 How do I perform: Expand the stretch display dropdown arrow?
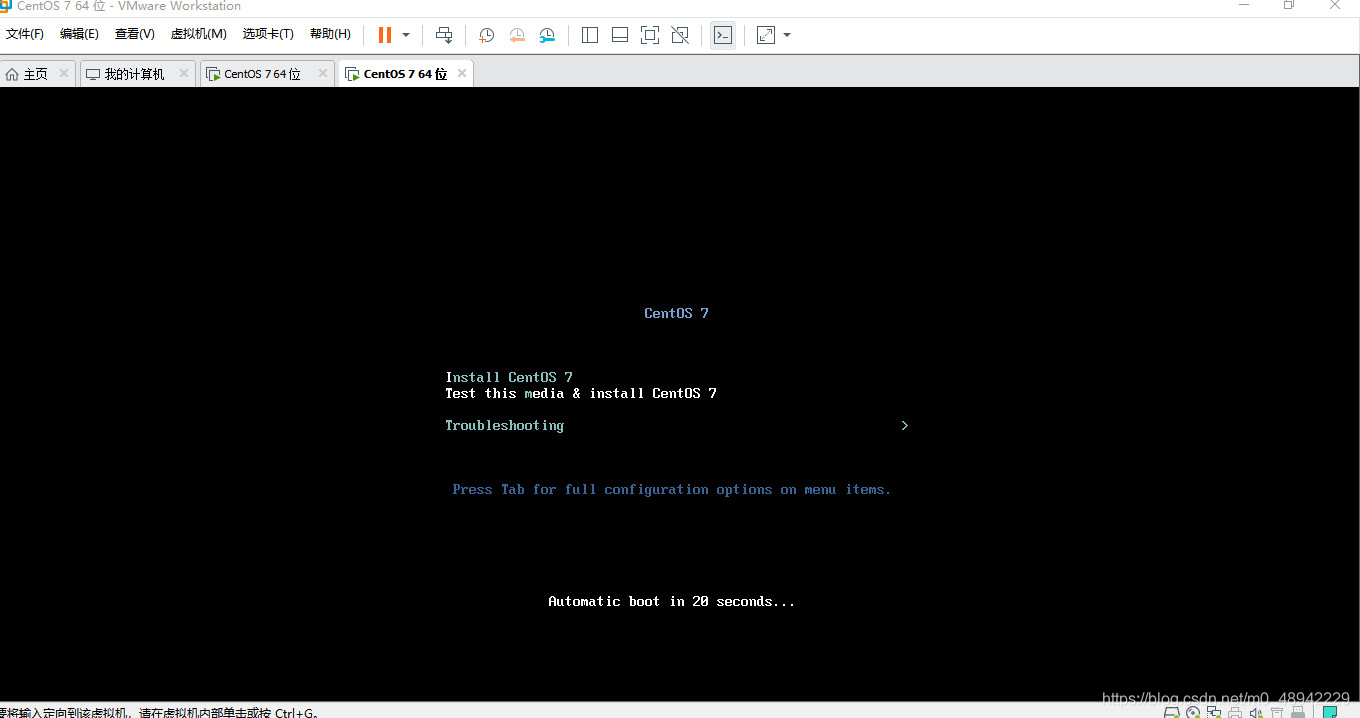787,35
